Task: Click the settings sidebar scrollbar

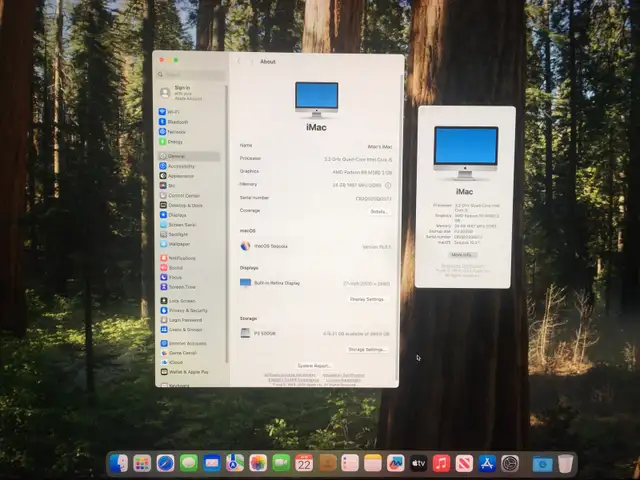Action: click(227, 224)
